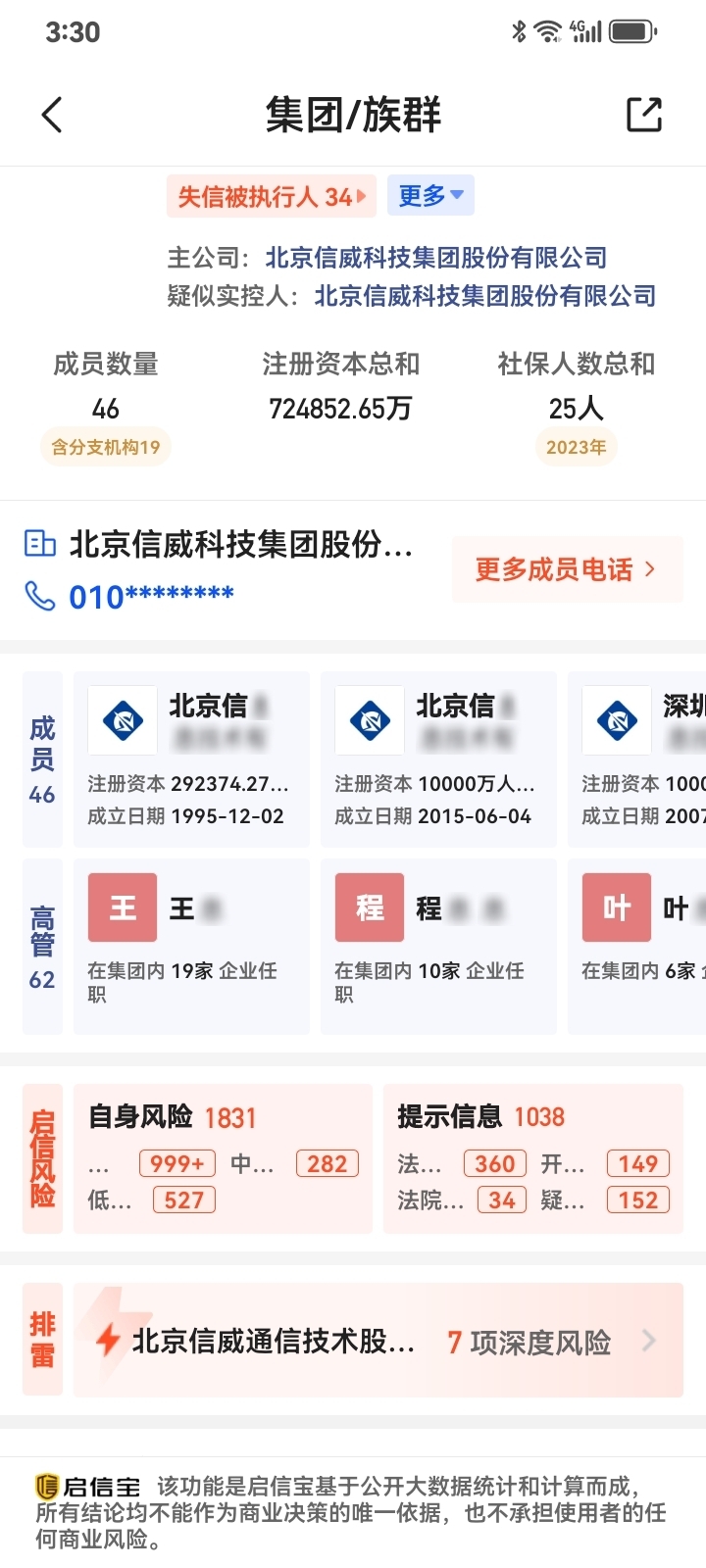Tap the 360 count badge
The height and width of the screenshot is (1568, 706).
point(495,1164)
